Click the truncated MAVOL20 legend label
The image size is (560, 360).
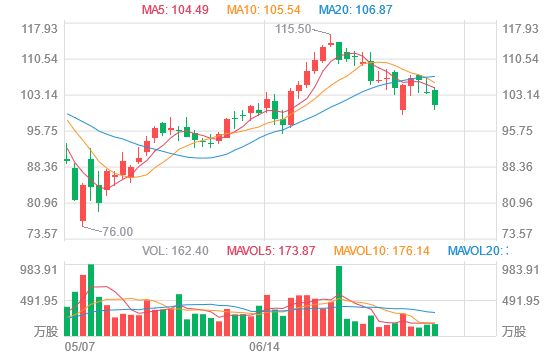(x=478, y=251)
